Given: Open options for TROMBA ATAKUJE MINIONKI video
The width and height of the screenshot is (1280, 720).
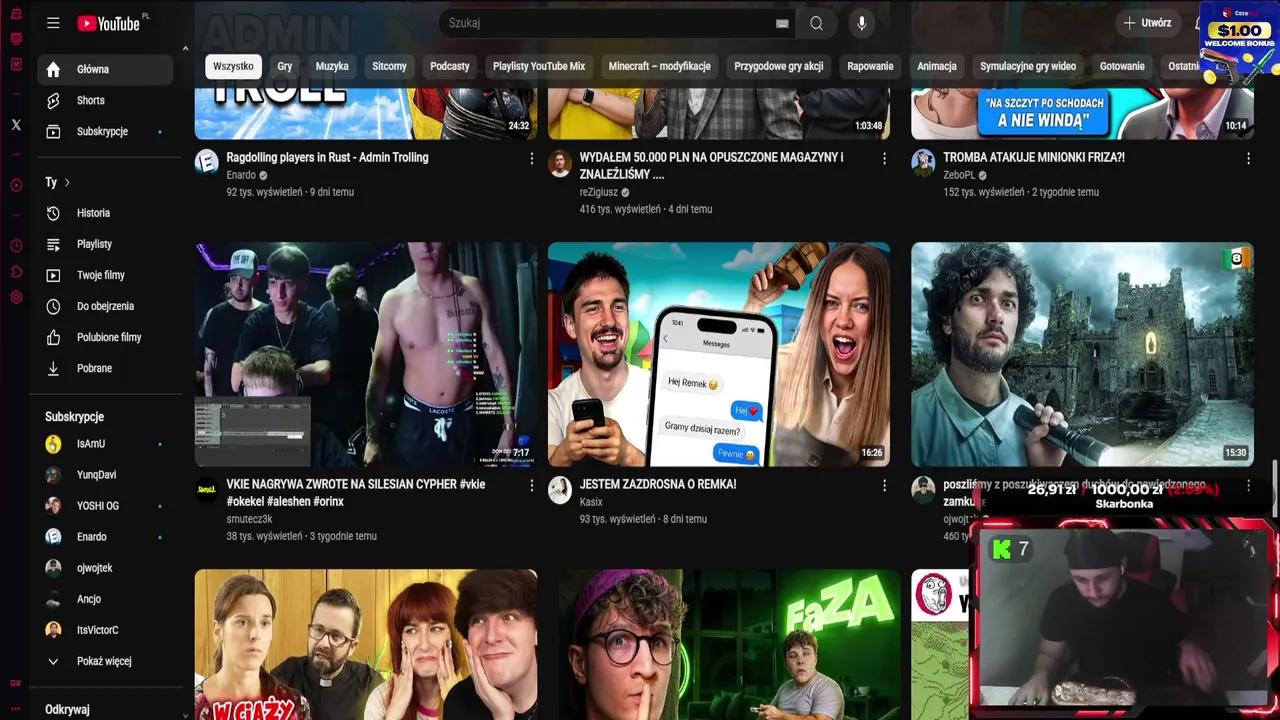Looking at the screenshot, I should [x=1248, y=158].
